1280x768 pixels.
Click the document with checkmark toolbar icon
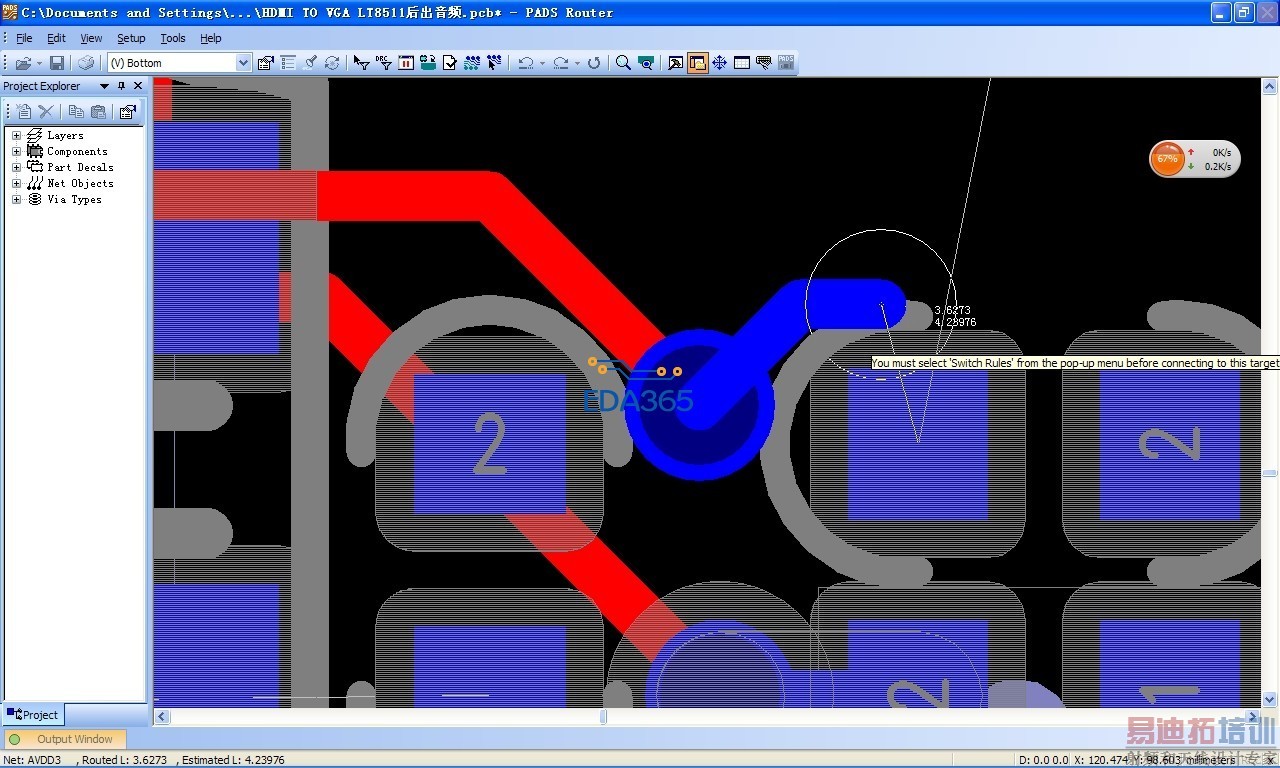450,63
